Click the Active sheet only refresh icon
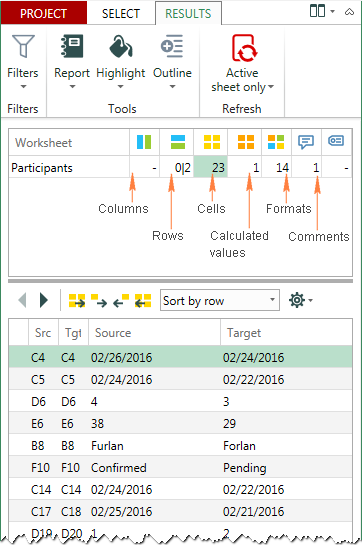This screenshot has width=362, height=545. pyautogui.click(x=245, y=48)
